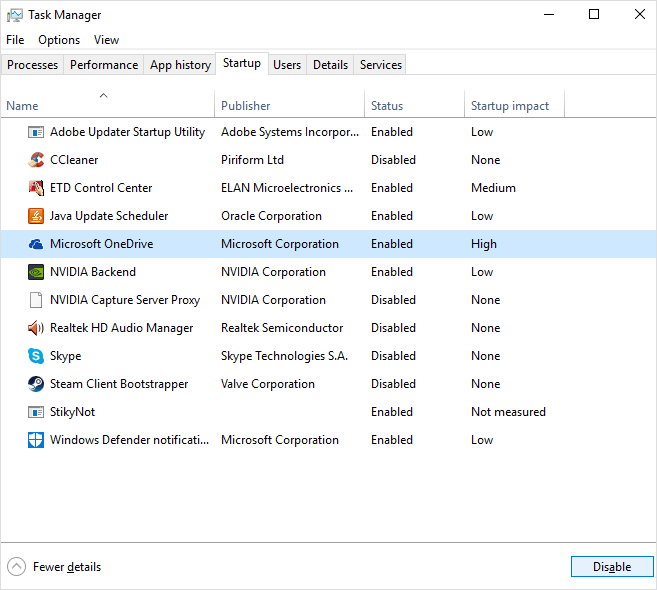Click the Windows Defender shield icon
657x590 pixels.
(36, 440)
